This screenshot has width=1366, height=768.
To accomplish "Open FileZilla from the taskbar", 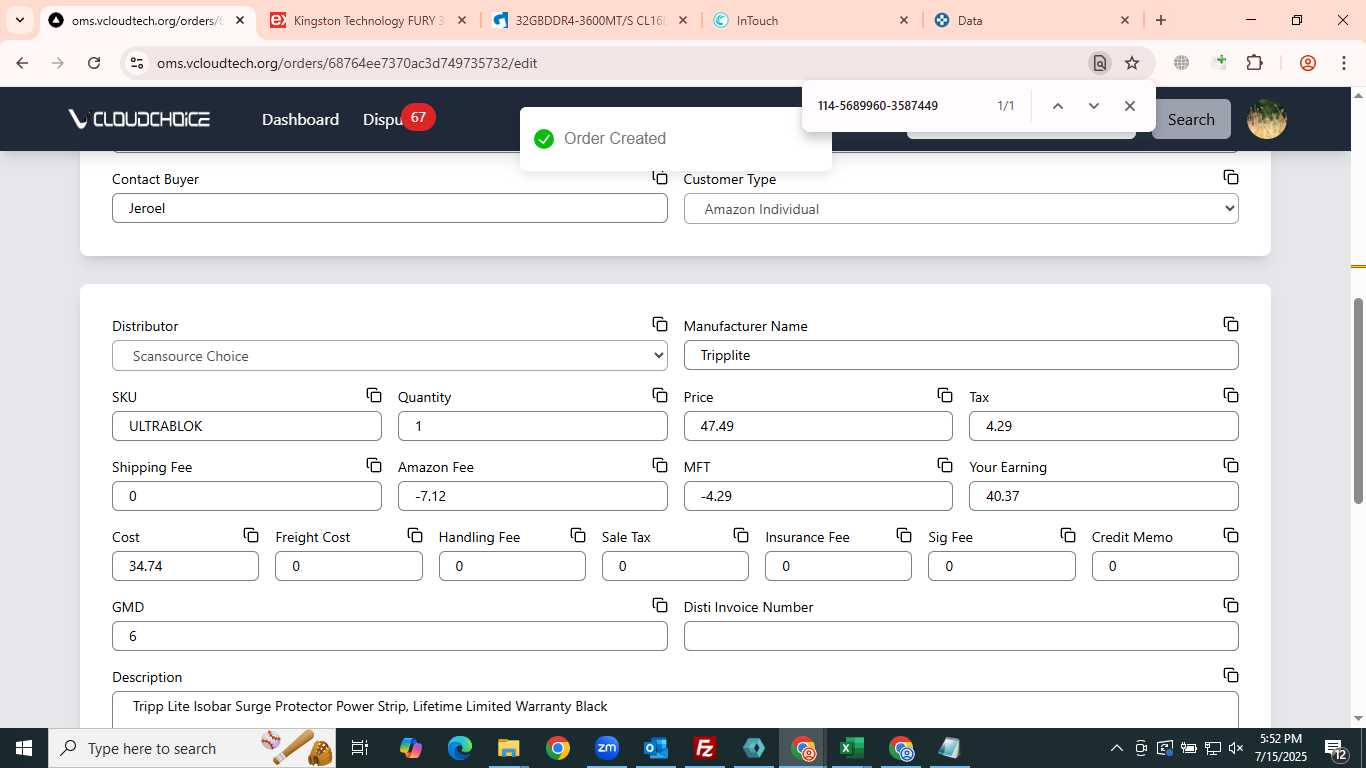I will 705,748.
